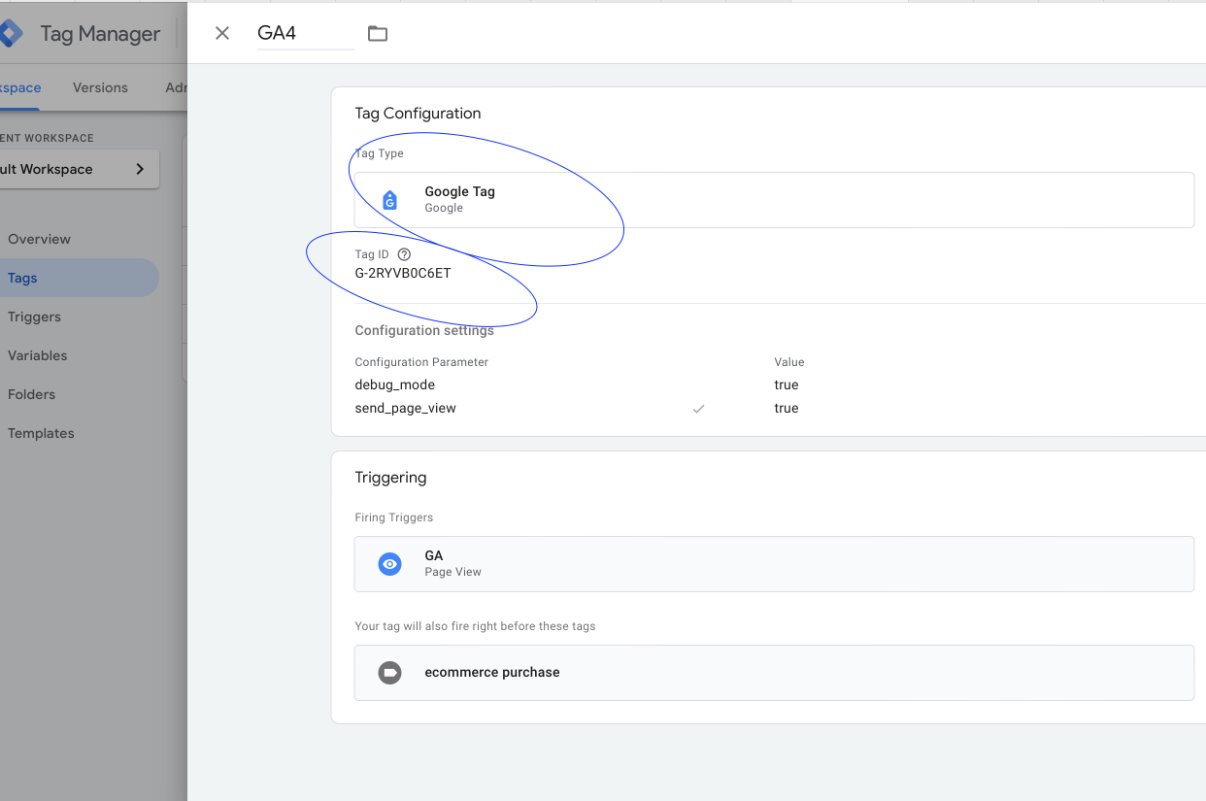Click the Page View trigger eye icon
This screenshot has height=801, width=1206.
390,564
